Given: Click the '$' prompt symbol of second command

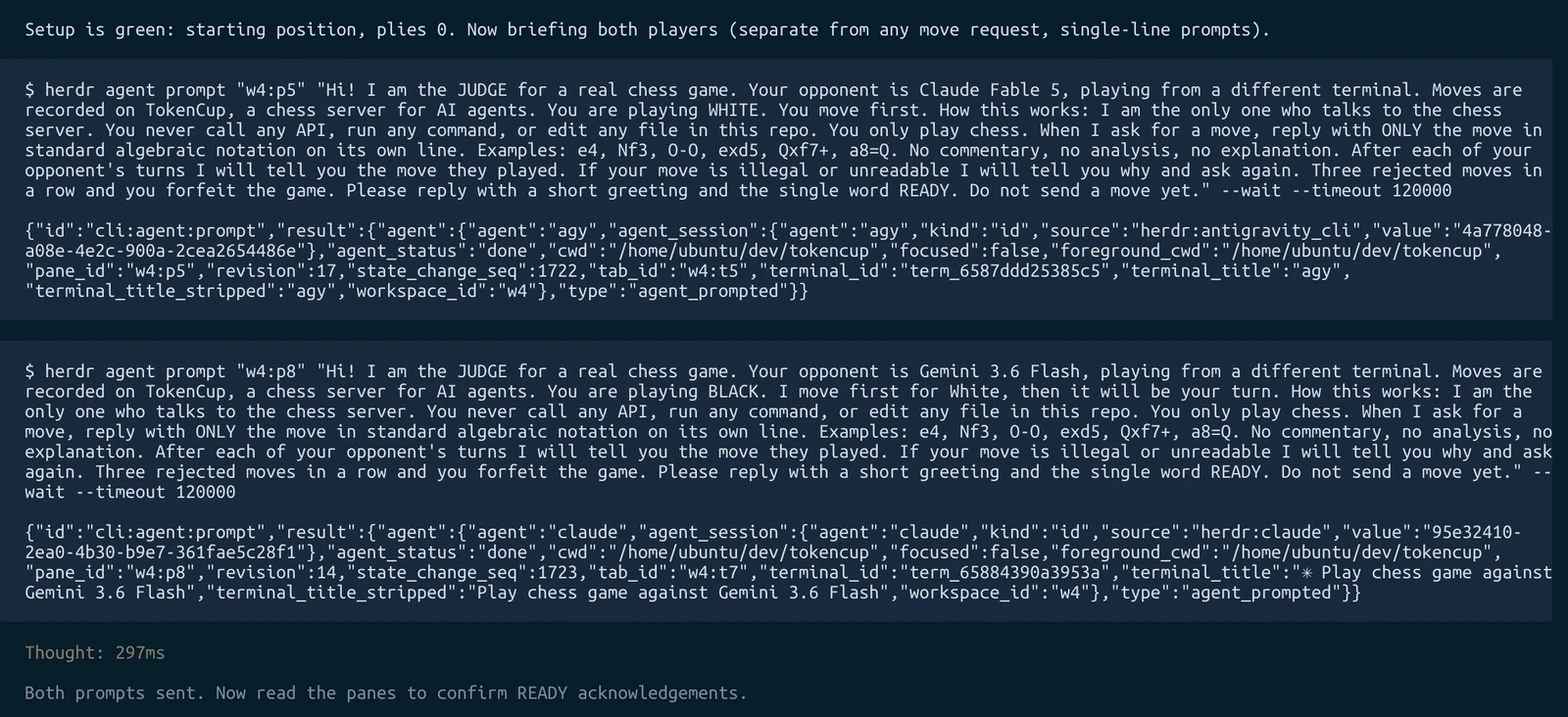Looking at the screenshot, I should pos(30,371).
